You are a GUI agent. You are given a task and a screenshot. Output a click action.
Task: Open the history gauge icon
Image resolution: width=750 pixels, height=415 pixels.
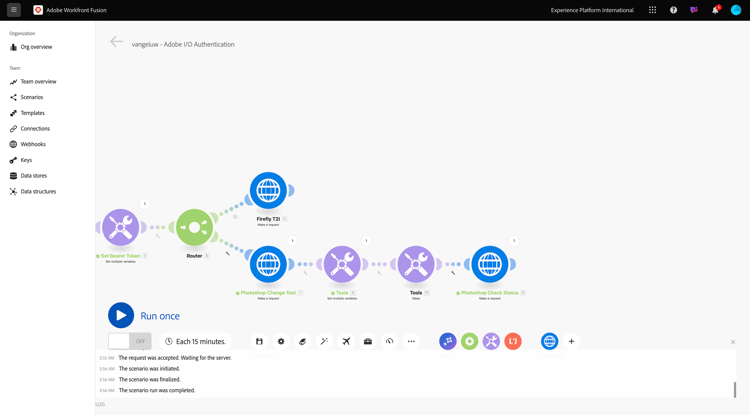(x=389, y=341)
